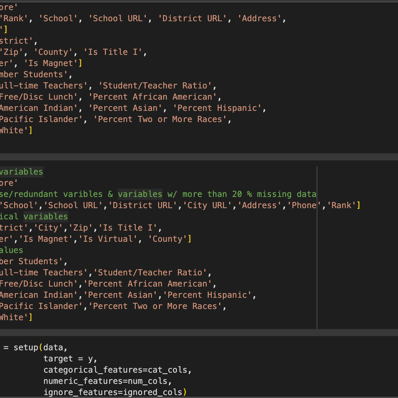This screenshot has width=398, height=398.
Task: Click 'Rank' string in the top code cell
Action: pos(14,18)
